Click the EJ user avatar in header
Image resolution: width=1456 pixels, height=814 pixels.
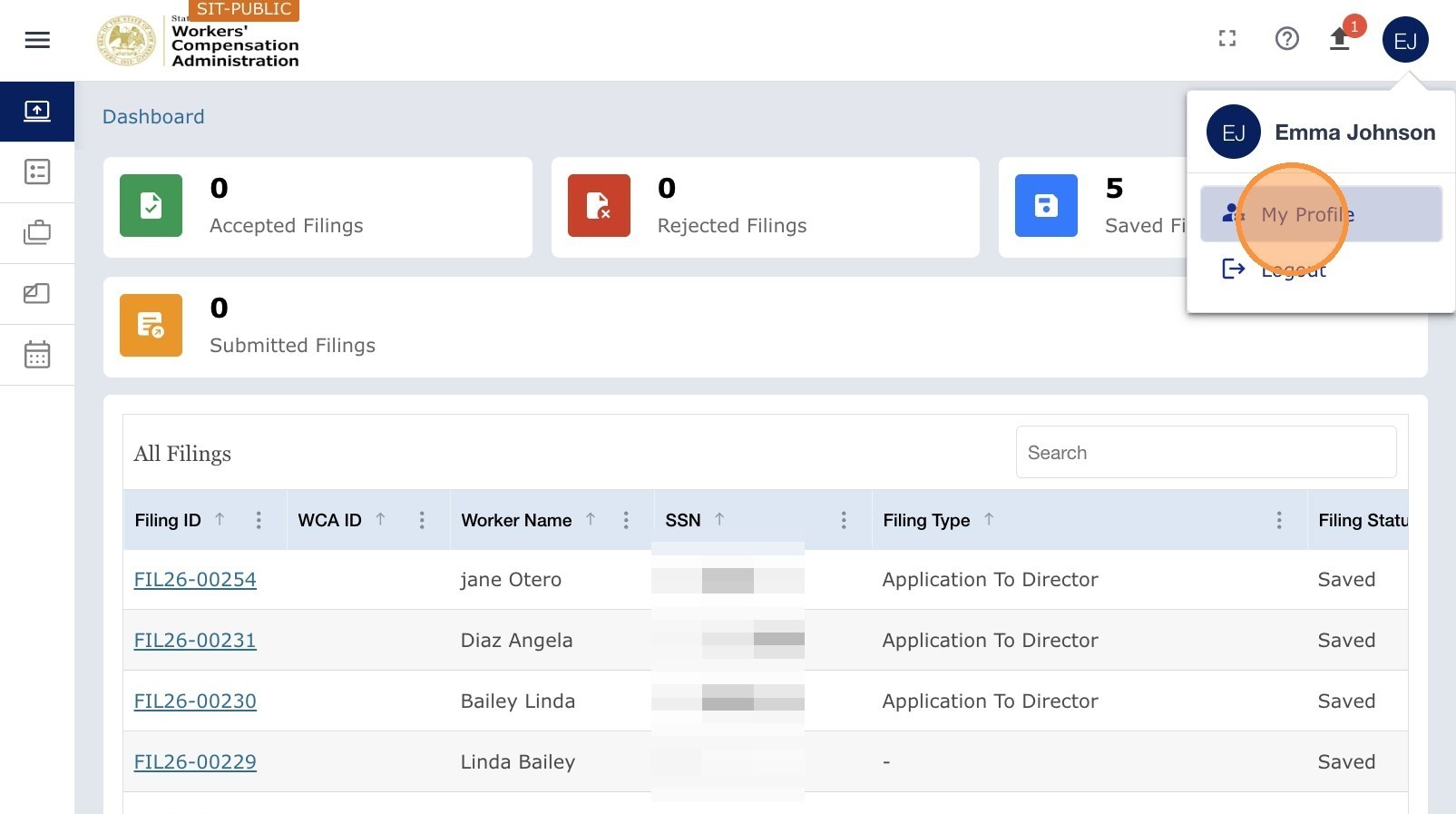pyautogui.click(x=1405, y=40)
